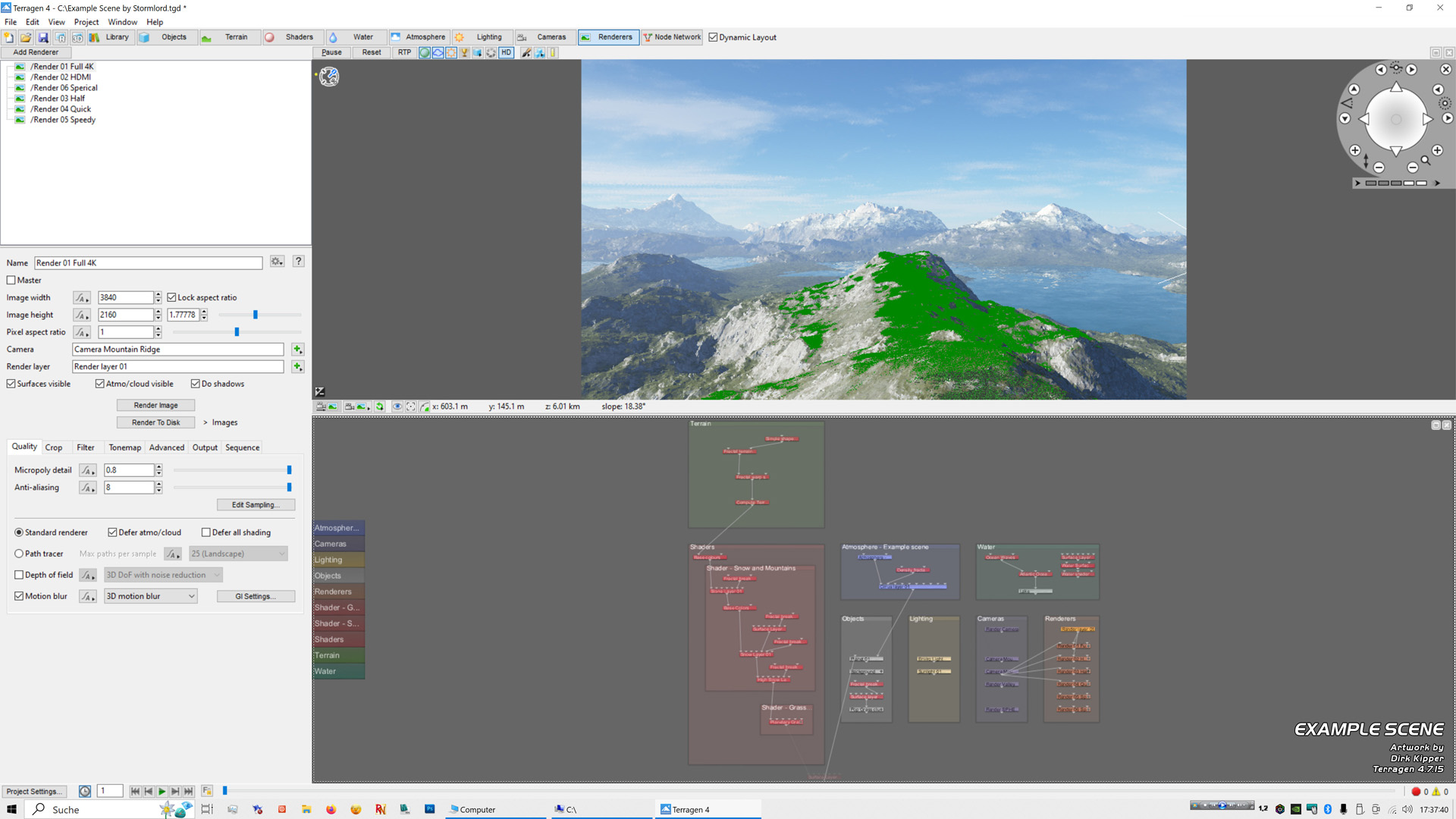The image size is (1456, 819).
Task: Click the Render Image button
Action: pyautogui.click(x=155, y=405)
